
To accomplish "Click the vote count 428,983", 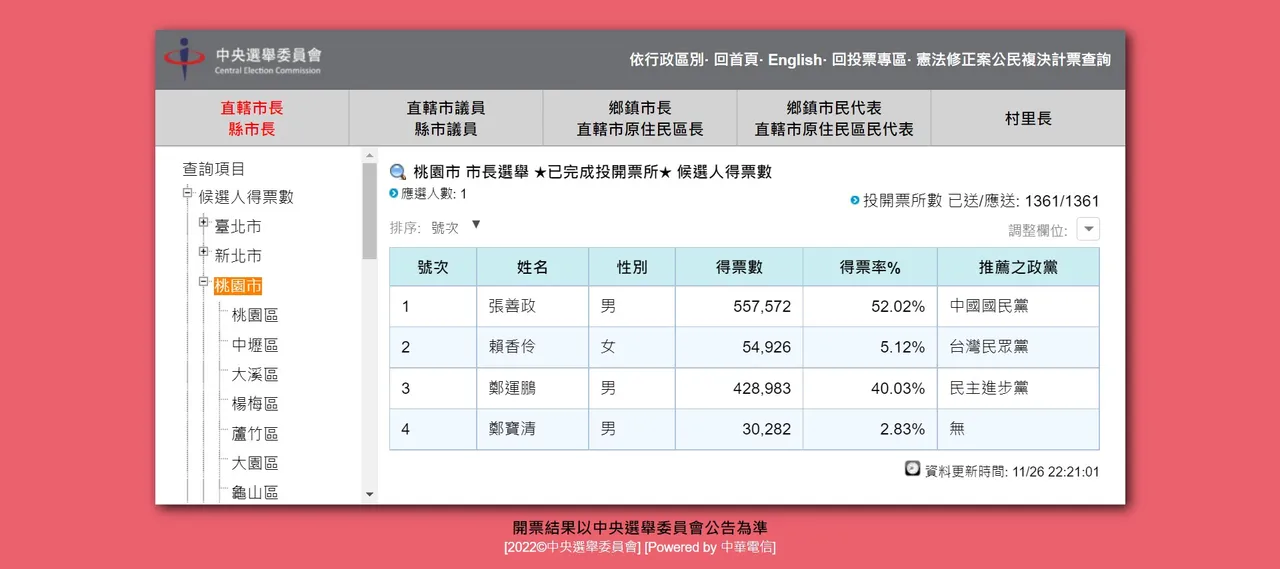I will coord(762,388).
